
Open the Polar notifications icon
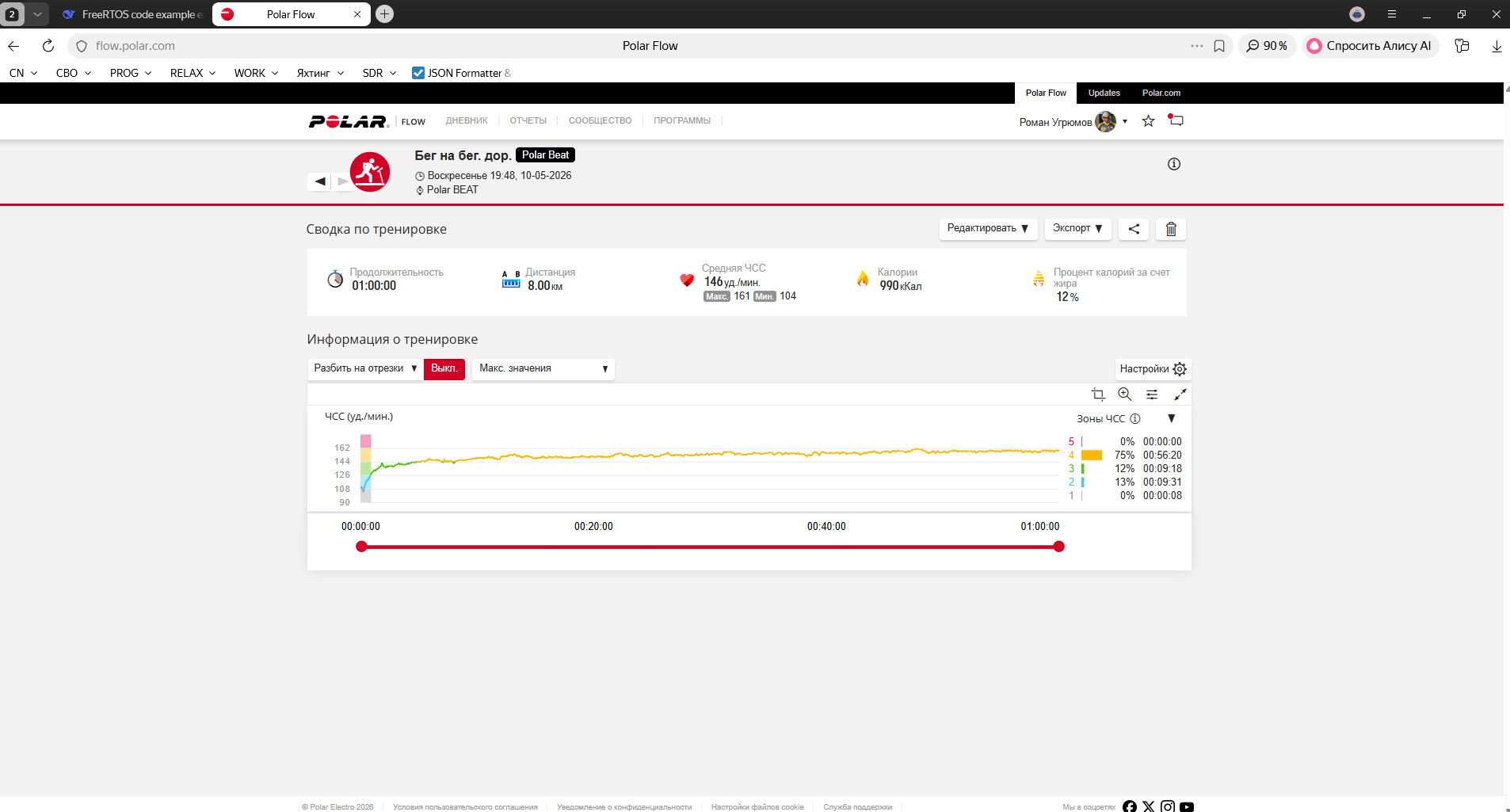1176,120
